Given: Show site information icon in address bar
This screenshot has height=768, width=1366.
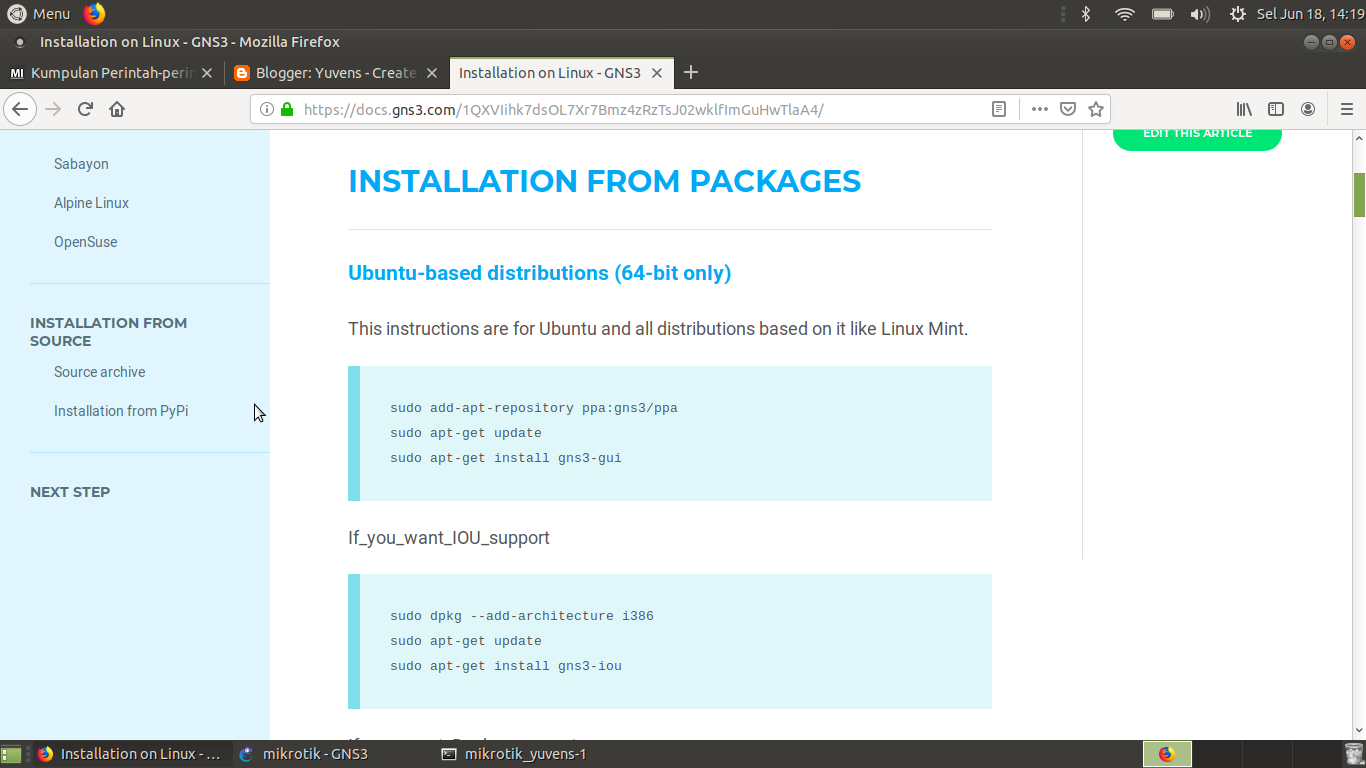Looking at the screenshot, I should 267,109.
